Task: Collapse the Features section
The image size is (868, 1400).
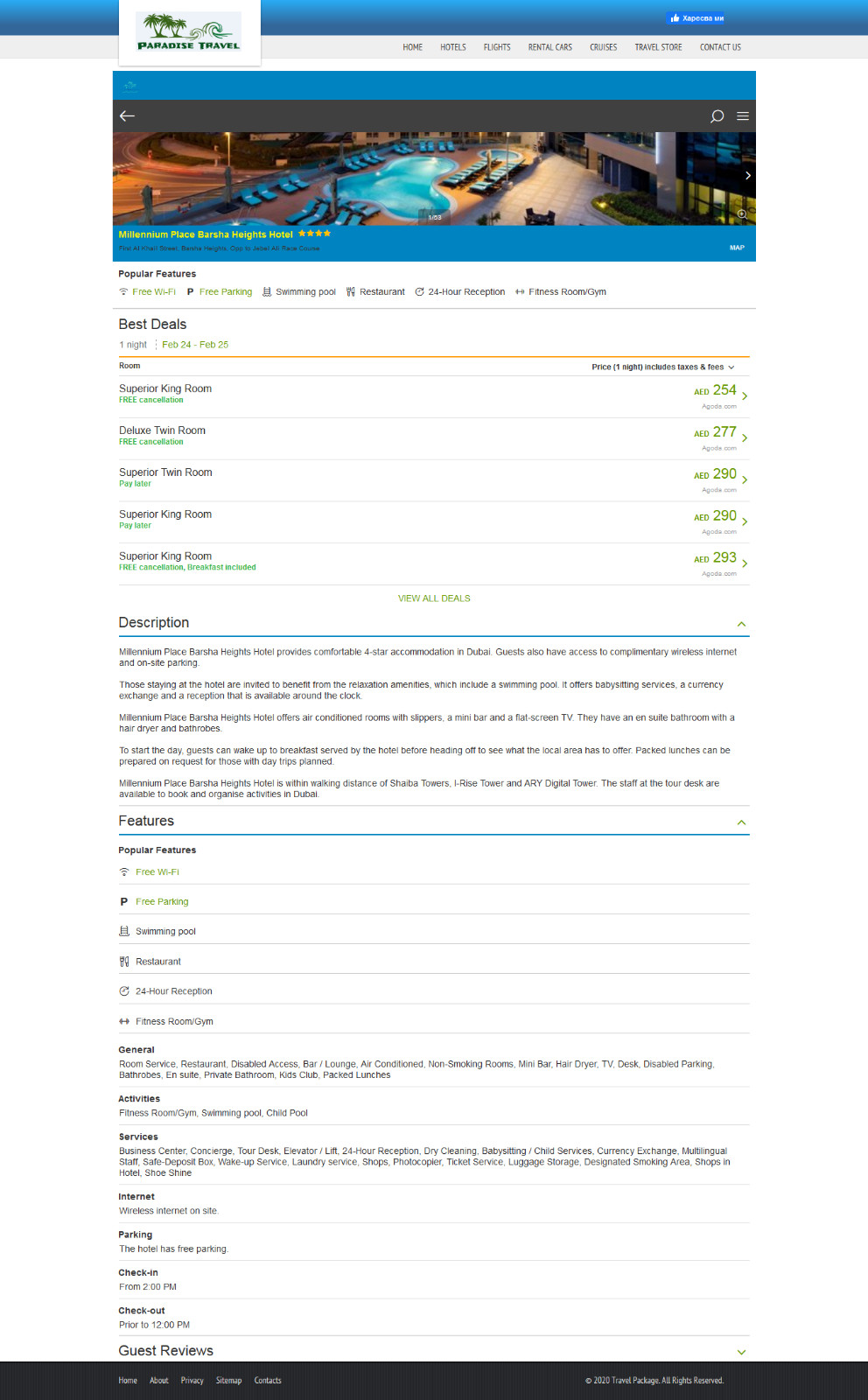Action: click(741, 822)
